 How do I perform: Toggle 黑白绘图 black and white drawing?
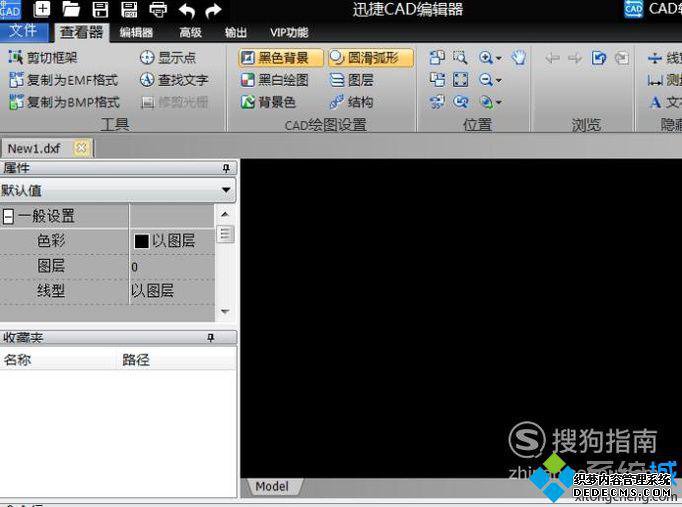(x=274, y=80)
